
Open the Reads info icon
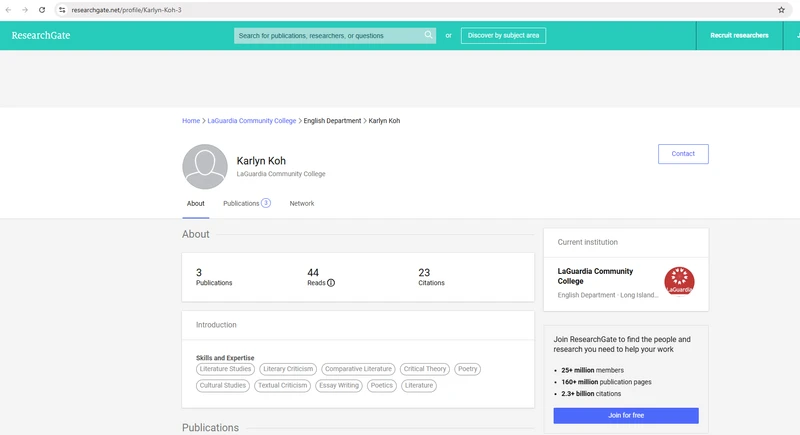tap(331, 283)
